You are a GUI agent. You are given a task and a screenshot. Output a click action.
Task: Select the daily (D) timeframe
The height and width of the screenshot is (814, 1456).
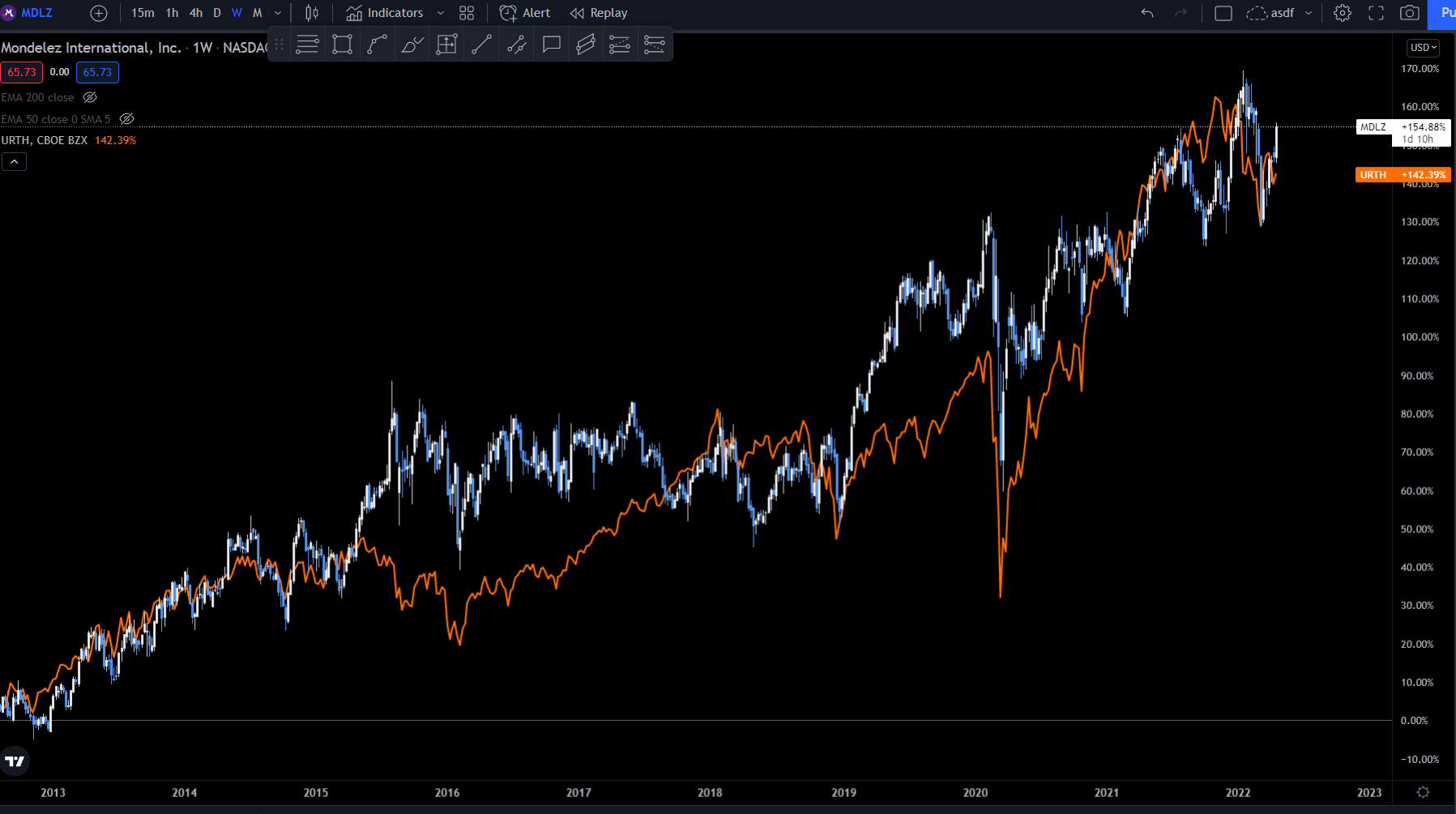click(217, 13)
